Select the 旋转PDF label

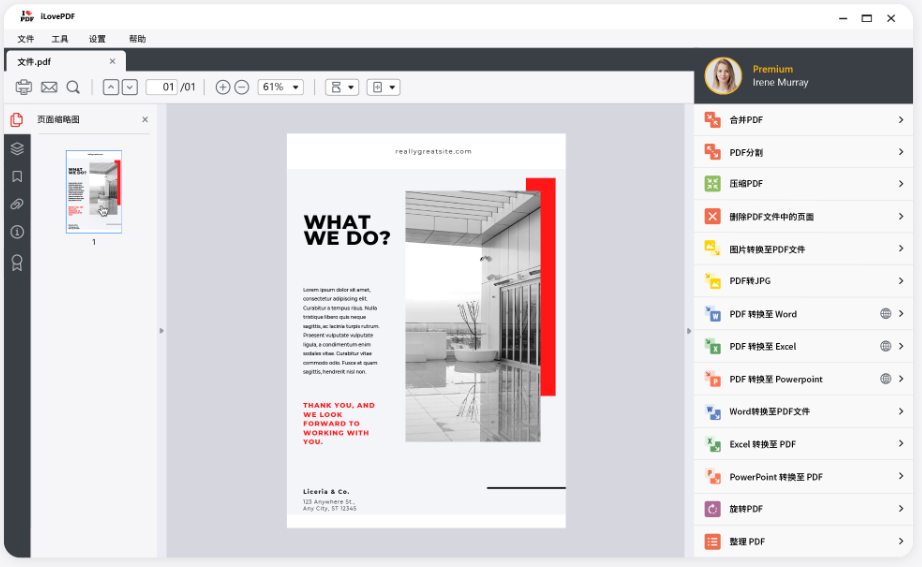point(746,509)
